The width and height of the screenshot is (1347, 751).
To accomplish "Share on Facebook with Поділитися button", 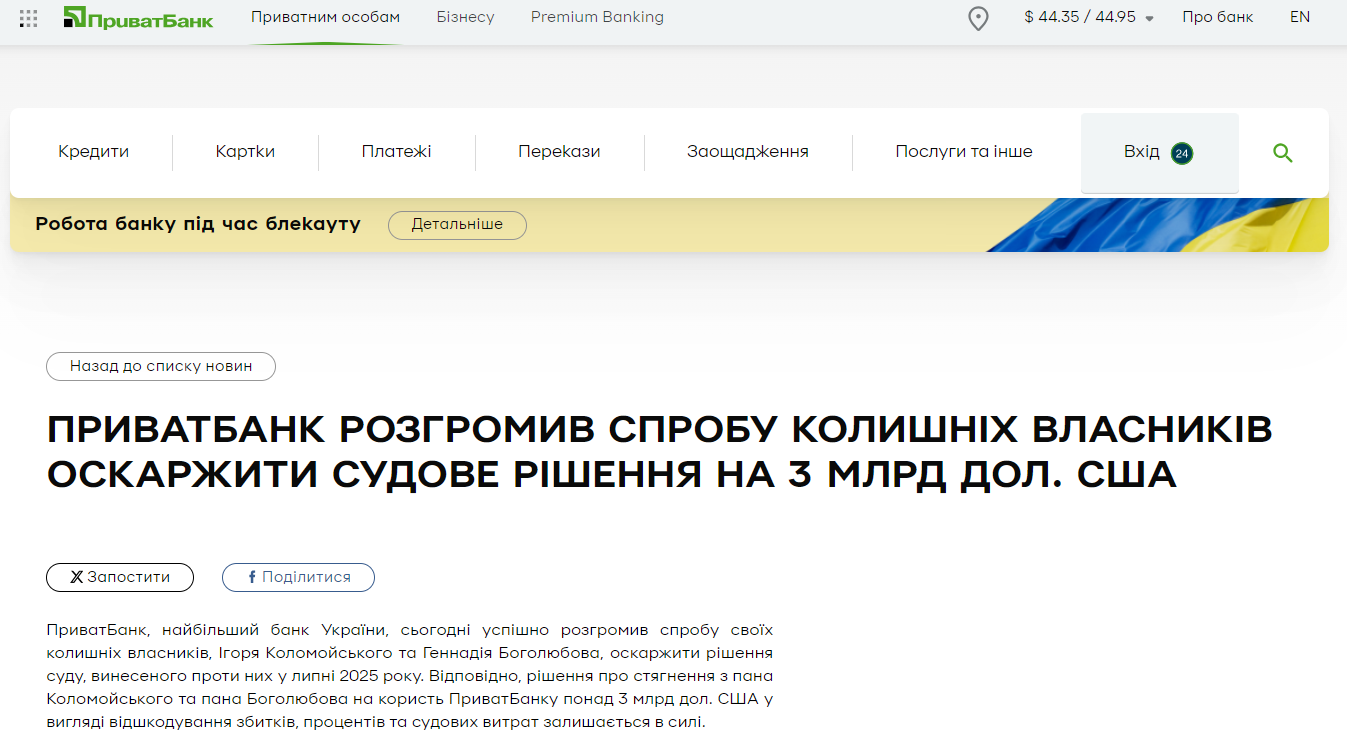I will click(x=298, y=578).
